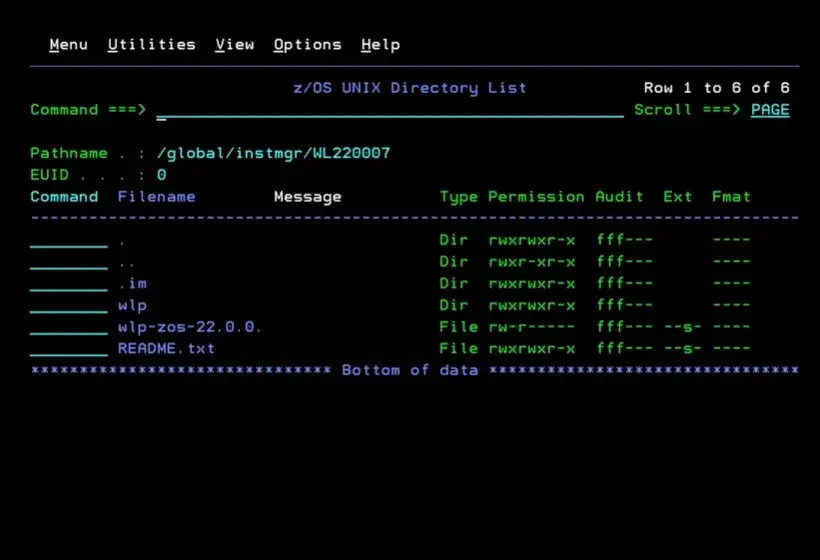This screenshot has height=560, width=820.
Task: Click the pathname /global/instmgr/WL220007
Action: pyautogui.click(x=274, y=154)
